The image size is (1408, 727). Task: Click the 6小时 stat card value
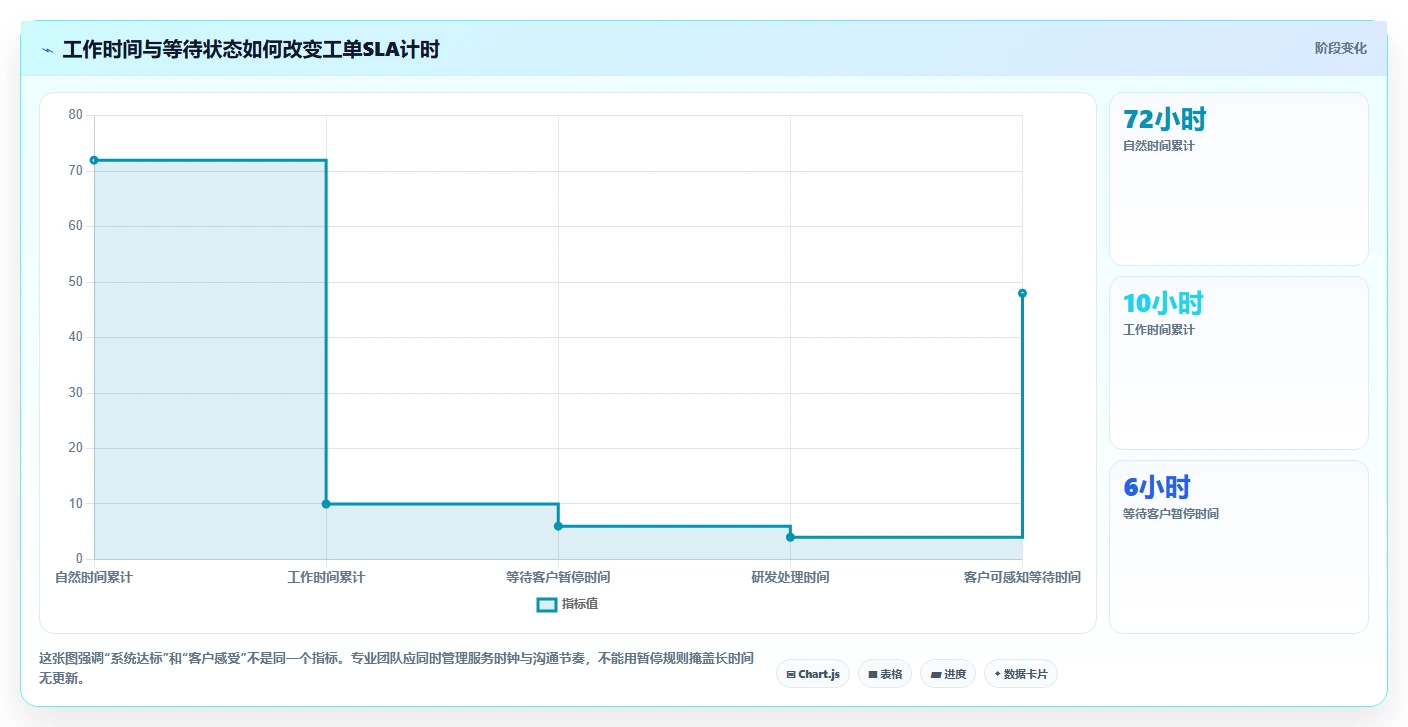(1157, 487)
